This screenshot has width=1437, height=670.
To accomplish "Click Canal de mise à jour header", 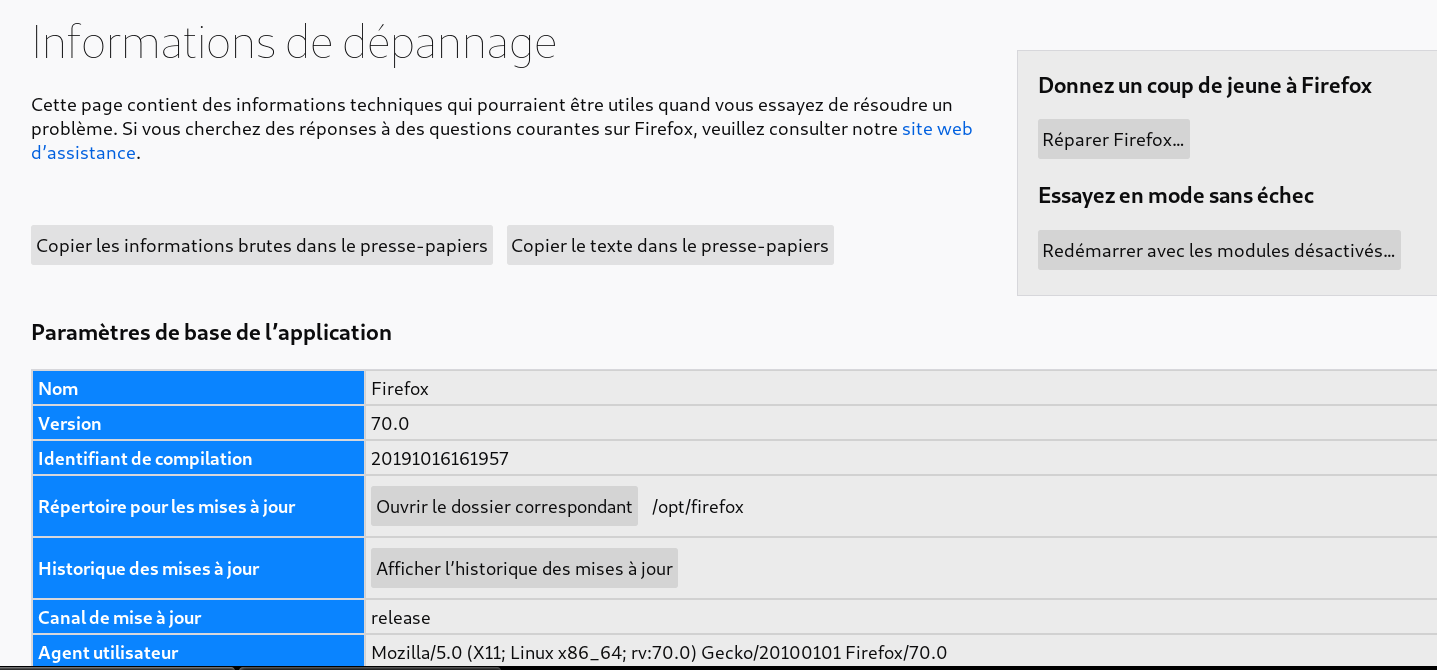I will [x=199, y=617].
